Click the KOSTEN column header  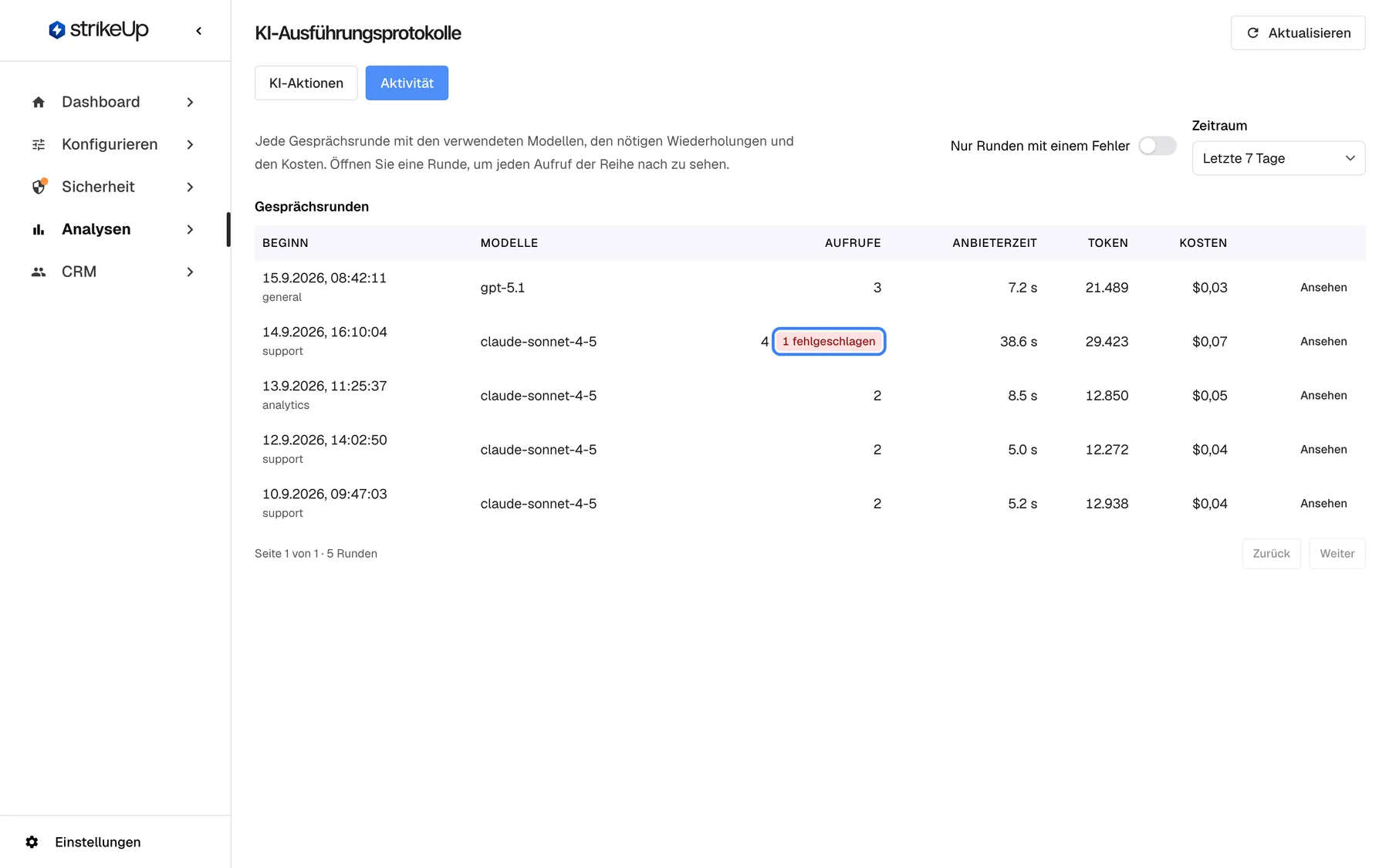(1203, 243)
